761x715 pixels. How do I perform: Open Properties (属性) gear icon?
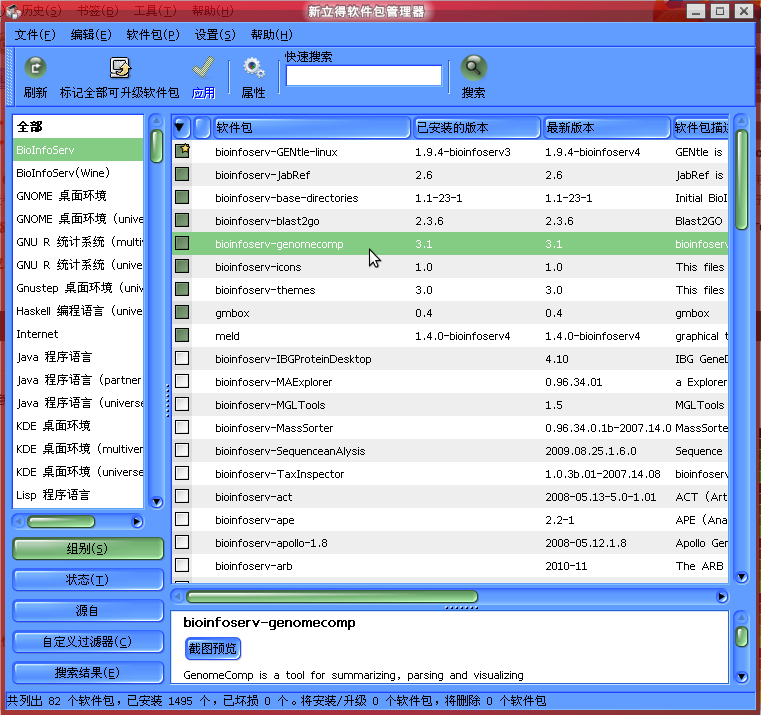coord(253,67)
